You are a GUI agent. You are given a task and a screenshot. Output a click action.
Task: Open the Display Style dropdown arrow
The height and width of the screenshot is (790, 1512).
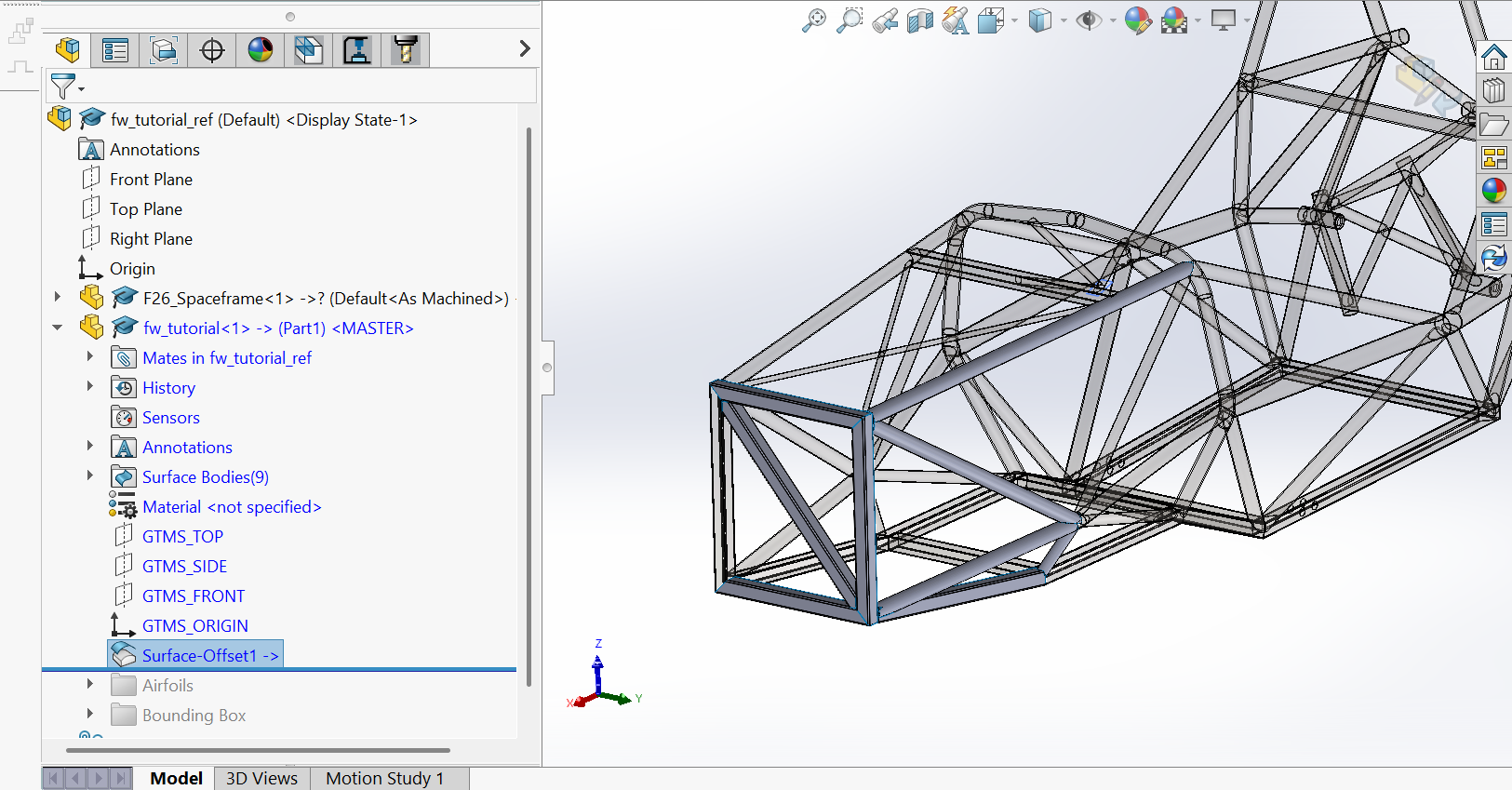pyautogui.click(x=1064, y=20)
